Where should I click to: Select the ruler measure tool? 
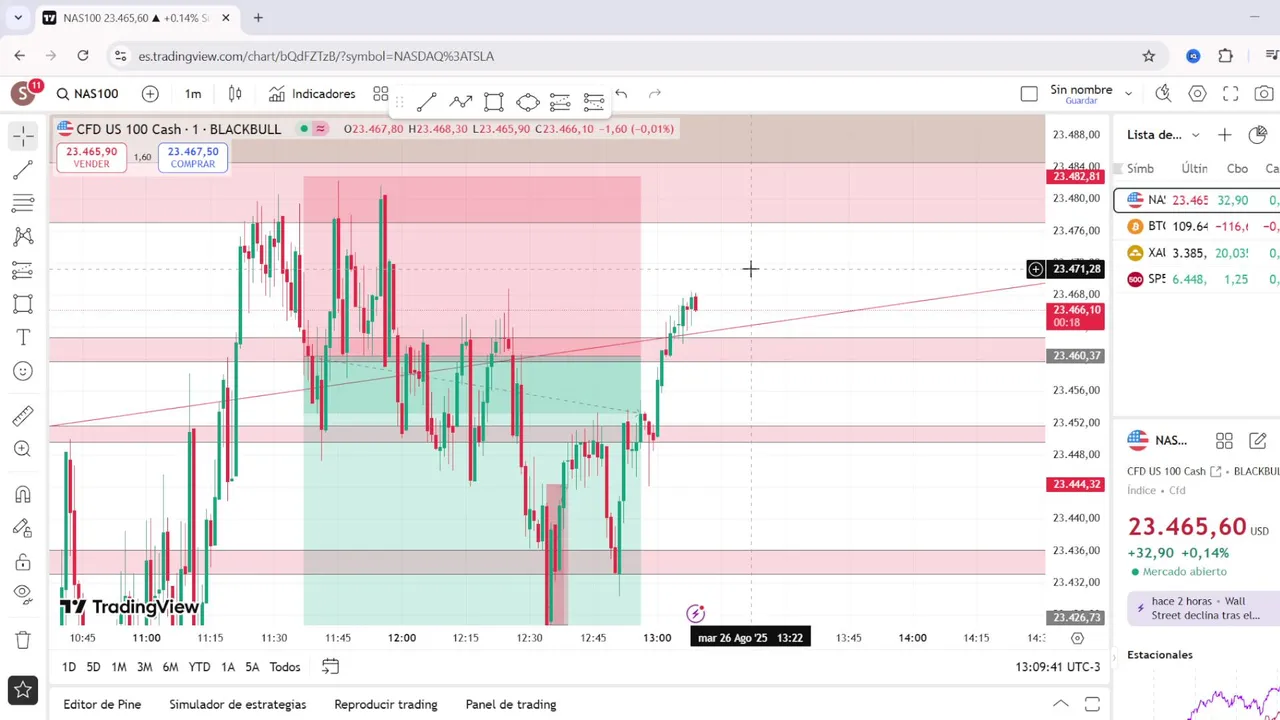pos(23,415)
